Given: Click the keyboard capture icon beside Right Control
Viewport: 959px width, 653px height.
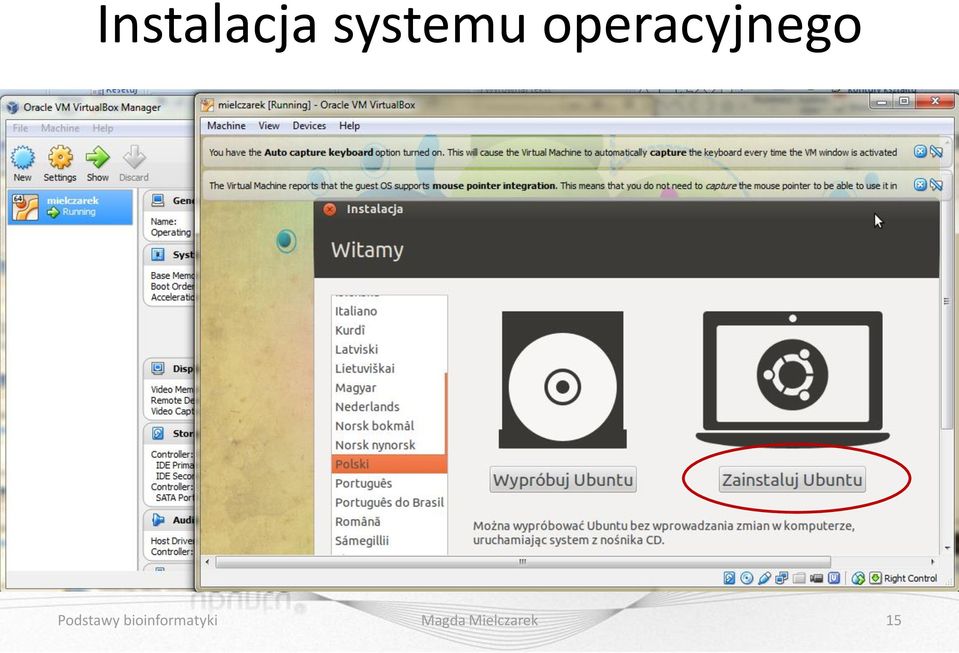Looking at the screenshot, I should tap(875, 578).
